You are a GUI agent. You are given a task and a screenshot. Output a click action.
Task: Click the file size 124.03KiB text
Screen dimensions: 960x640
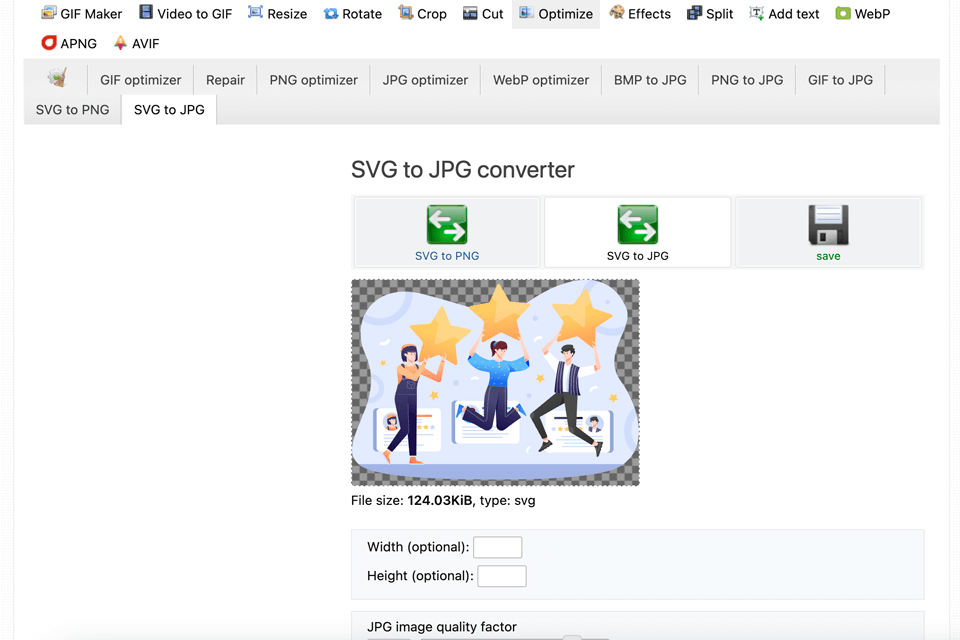(x=440, y=500)
